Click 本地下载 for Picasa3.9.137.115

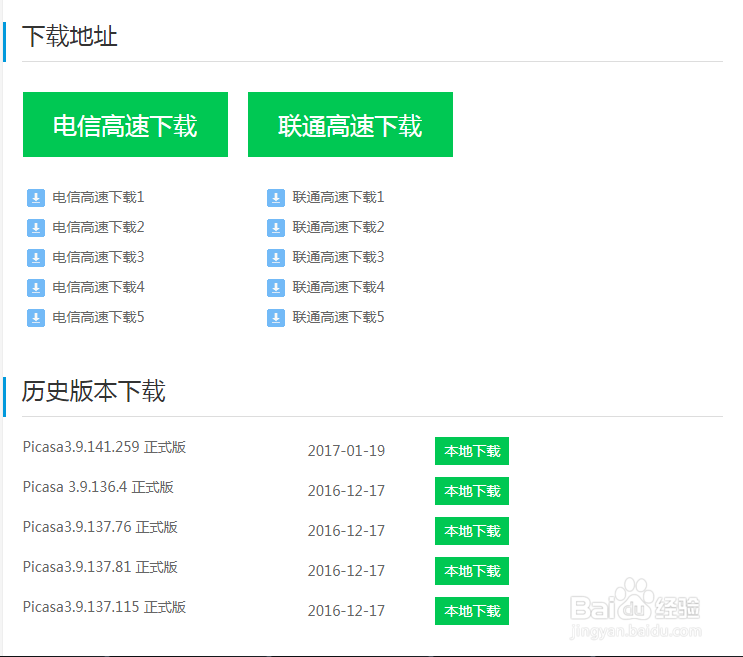pos(472,611)
